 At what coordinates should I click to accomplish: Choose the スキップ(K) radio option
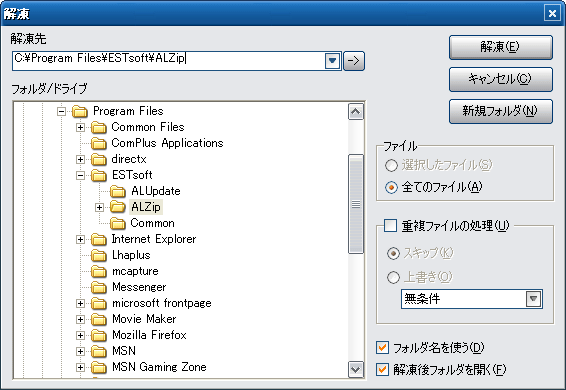pos(393,253)
